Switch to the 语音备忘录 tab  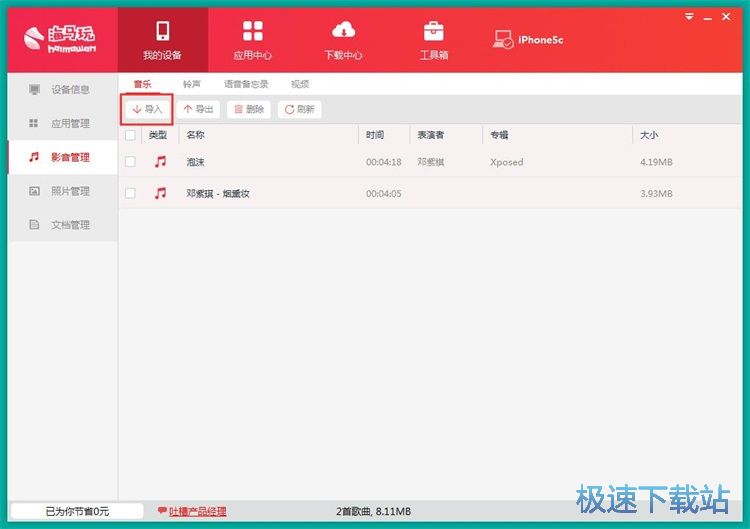coord(246,84)
